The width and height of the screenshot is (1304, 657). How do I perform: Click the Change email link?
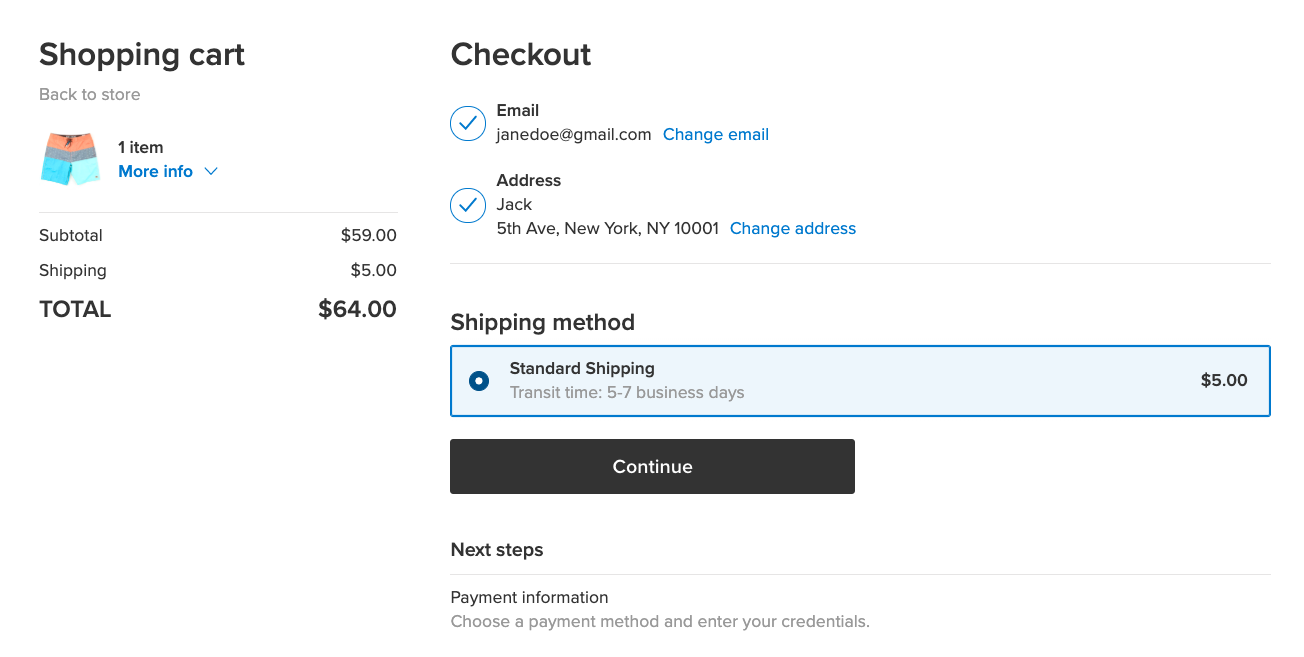(x=715, y=134)
